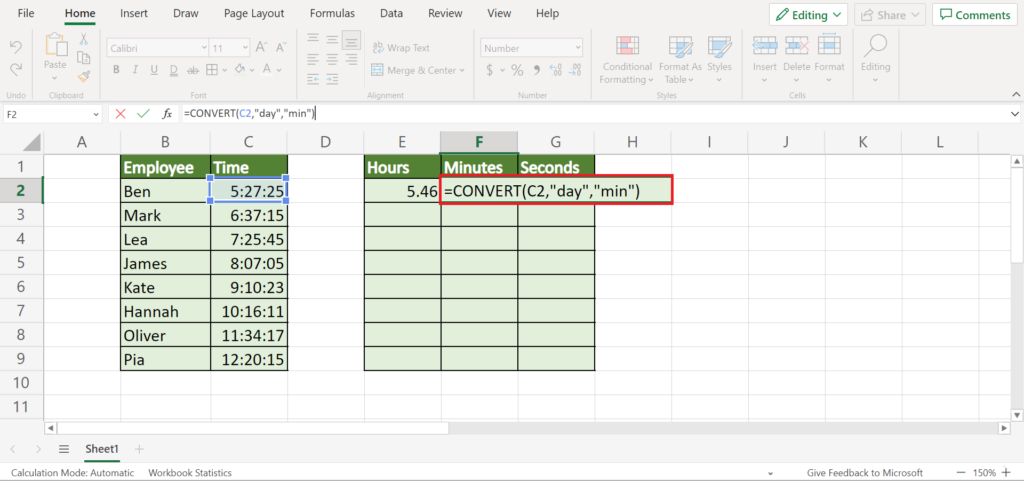Viewport: 1024px width, 481px height.
Task: Switch to the Formulas tab
Action: point(332,13)
